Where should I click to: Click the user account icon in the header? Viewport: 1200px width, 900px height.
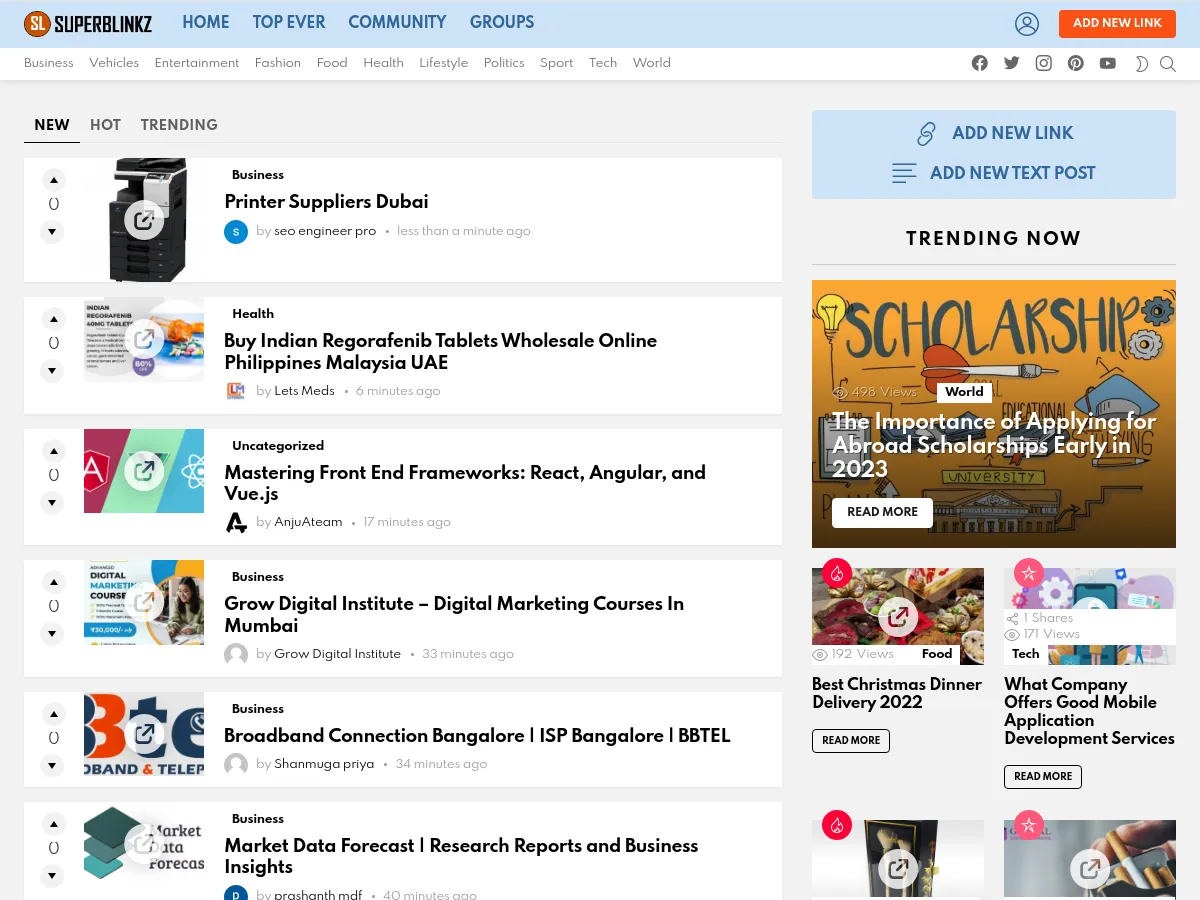1027,23
